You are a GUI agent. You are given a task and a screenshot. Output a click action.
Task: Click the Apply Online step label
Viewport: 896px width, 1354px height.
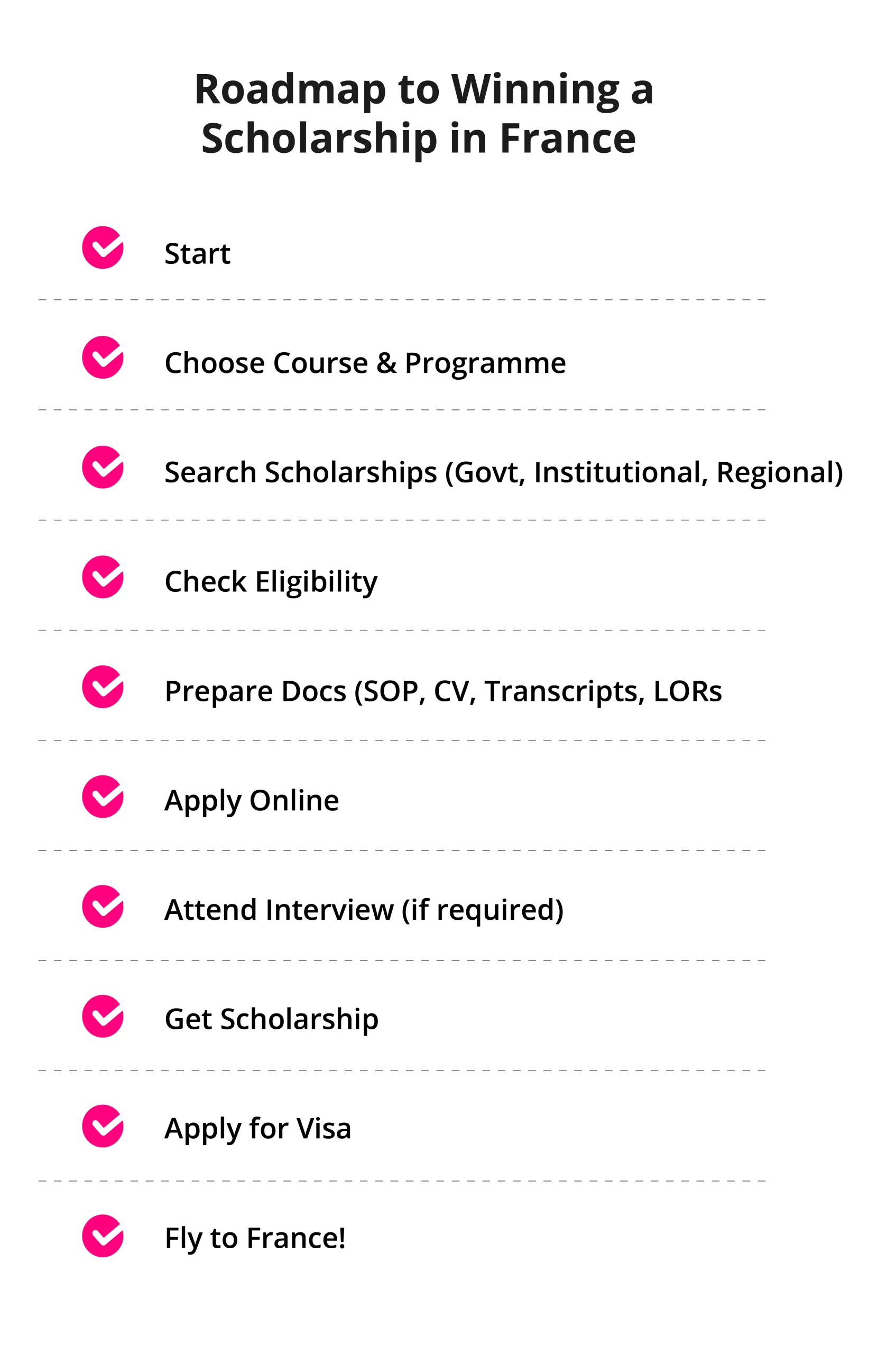pyautogui.click(x=252, y=801)
